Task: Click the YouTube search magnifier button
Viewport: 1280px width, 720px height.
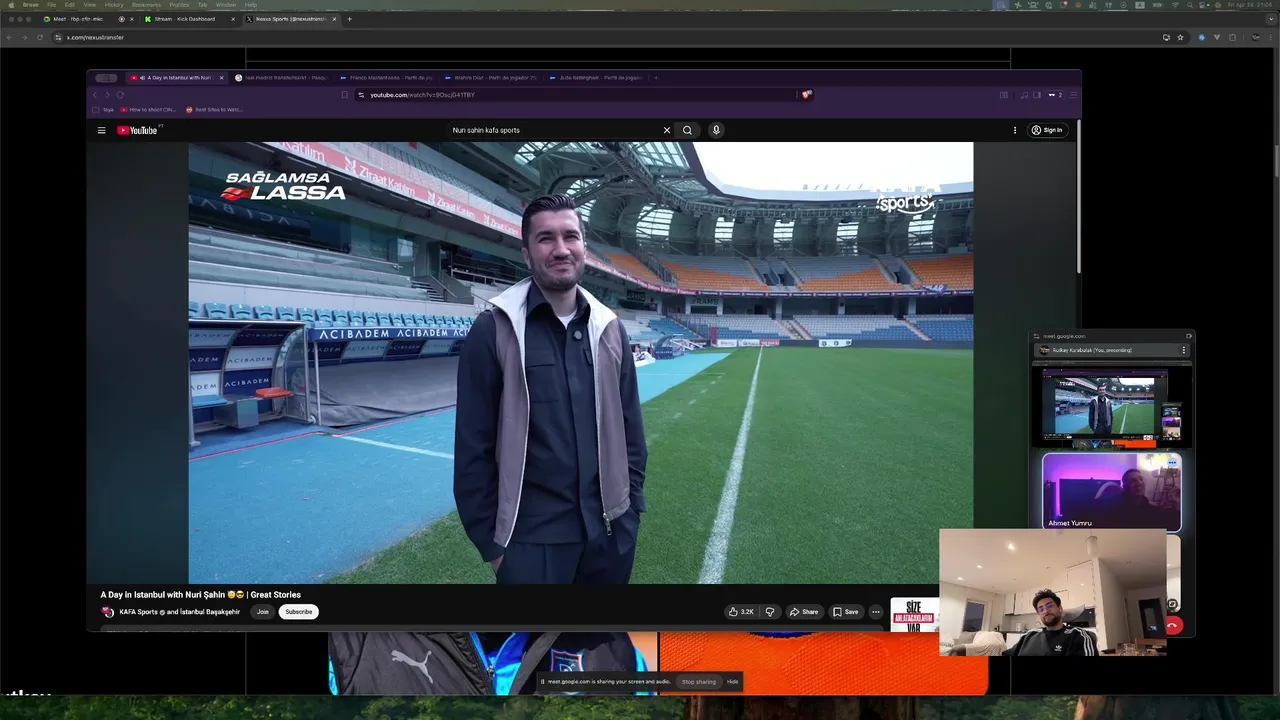Action: 687,130
